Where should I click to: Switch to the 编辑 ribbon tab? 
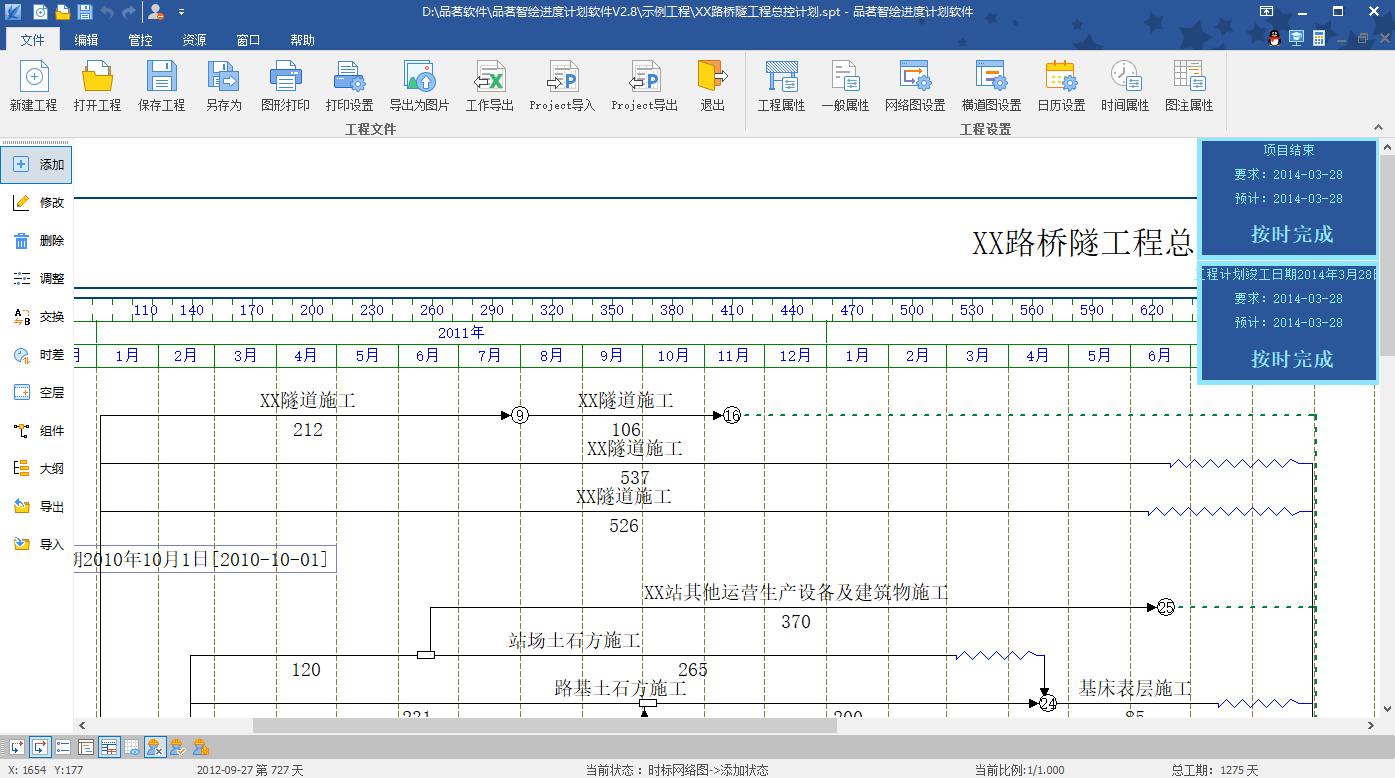coord(87,40)
